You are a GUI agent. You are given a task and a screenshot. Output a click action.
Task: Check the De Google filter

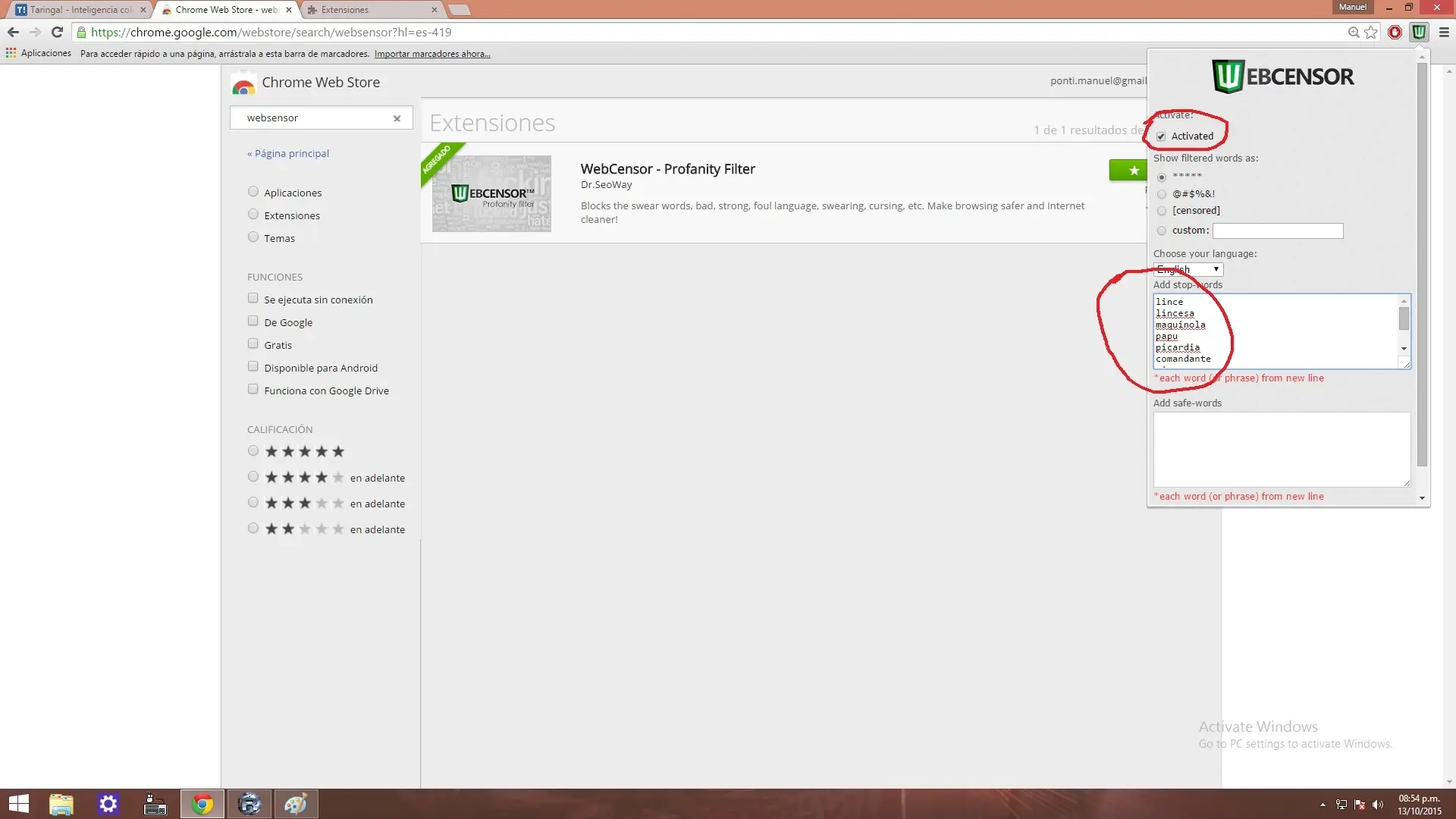tap(253, 321)
